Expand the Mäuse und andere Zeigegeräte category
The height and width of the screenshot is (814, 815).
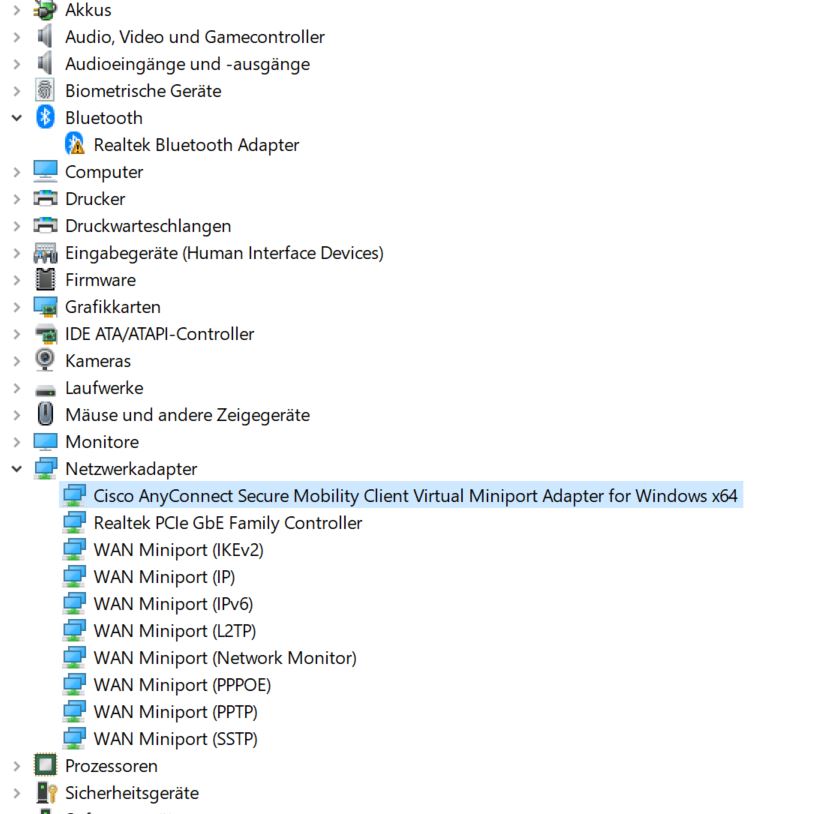(x=17, y=415)
